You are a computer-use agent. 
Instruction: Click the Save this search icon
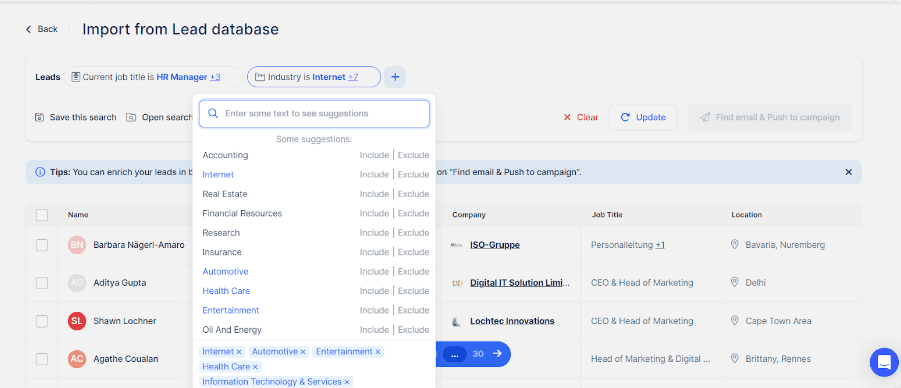pos(40,117)
